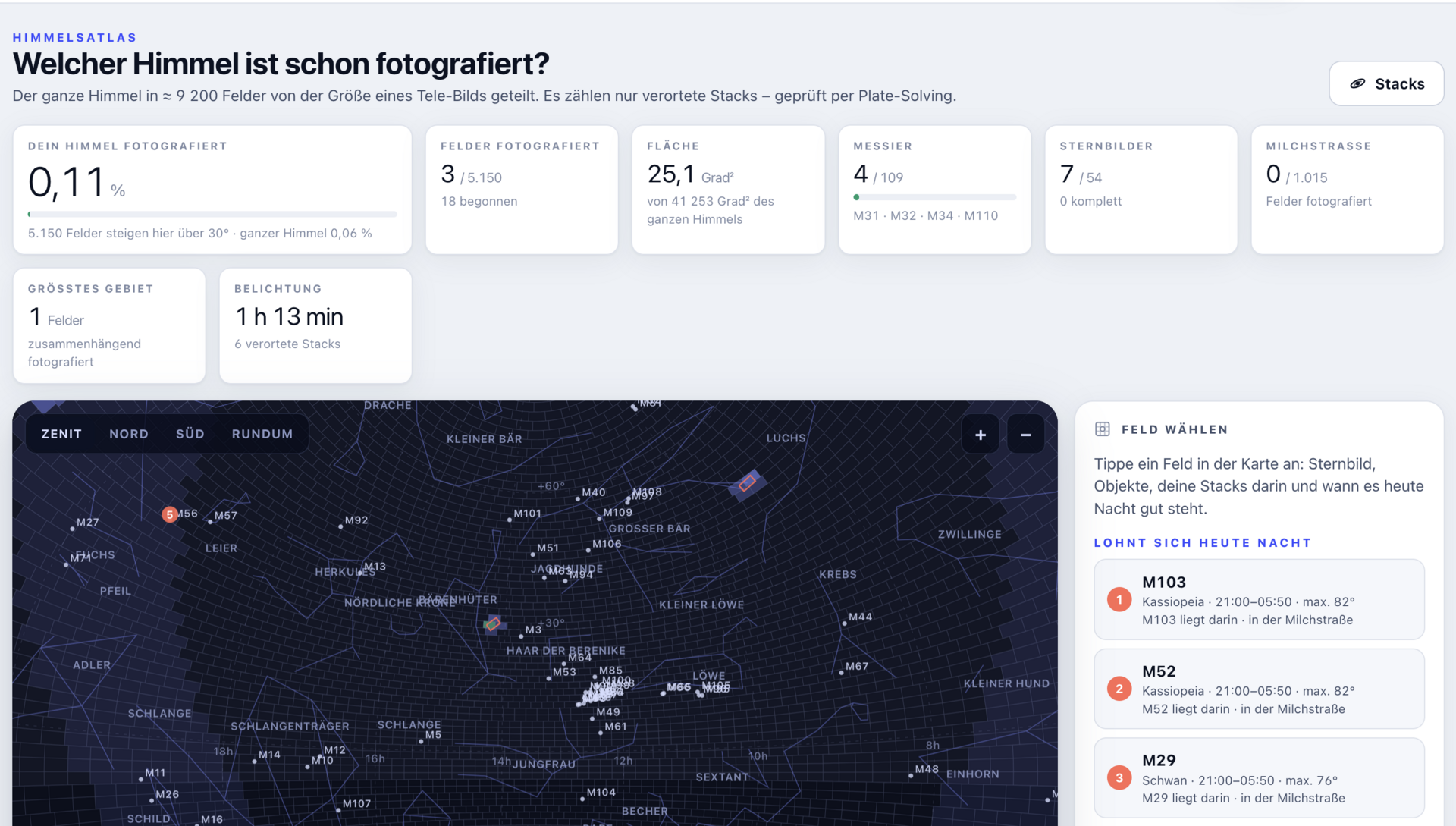The image size is (1456, 826).
Task: Select the photographed field near Luchs
Action: [747, 483]
